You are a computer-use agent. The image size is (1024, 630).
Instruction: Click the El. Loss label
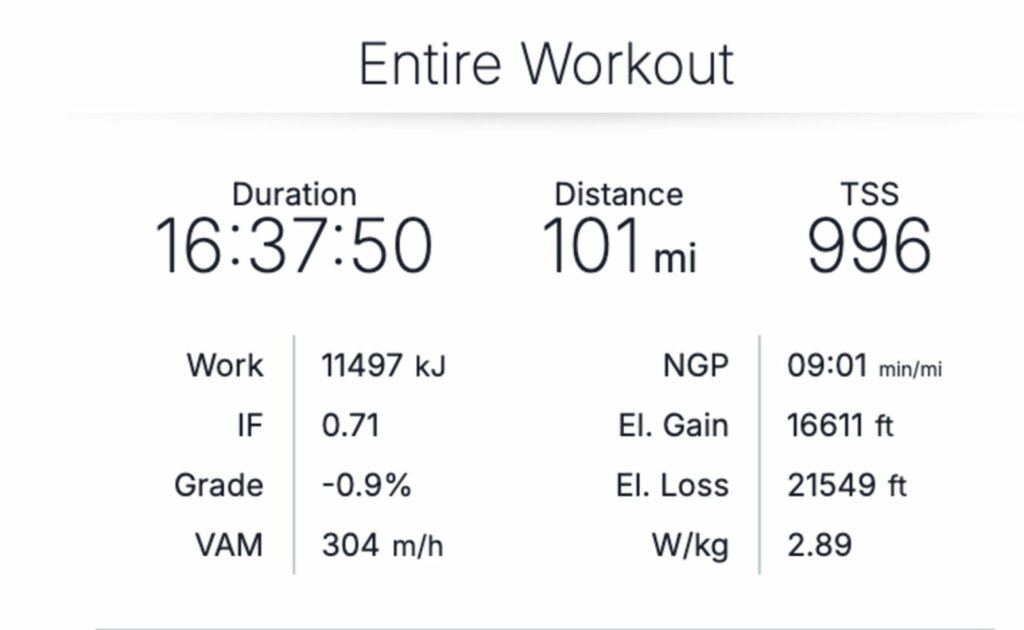tap(673, 486)
